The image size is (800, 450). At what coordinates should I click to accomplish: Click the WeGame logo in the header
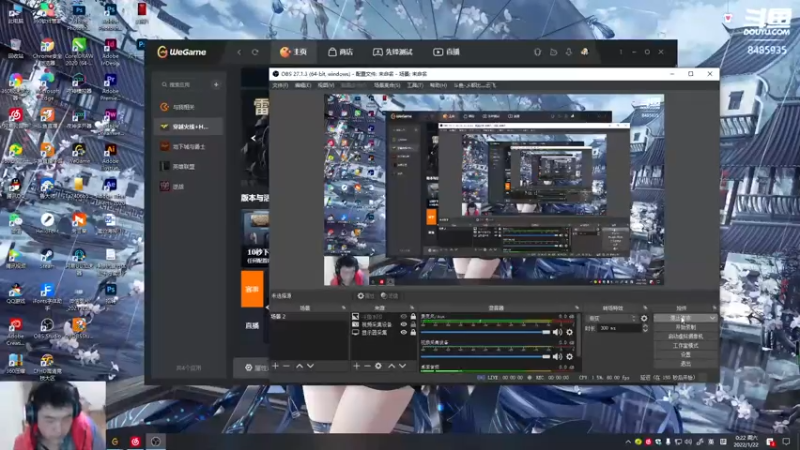(182, 52)
